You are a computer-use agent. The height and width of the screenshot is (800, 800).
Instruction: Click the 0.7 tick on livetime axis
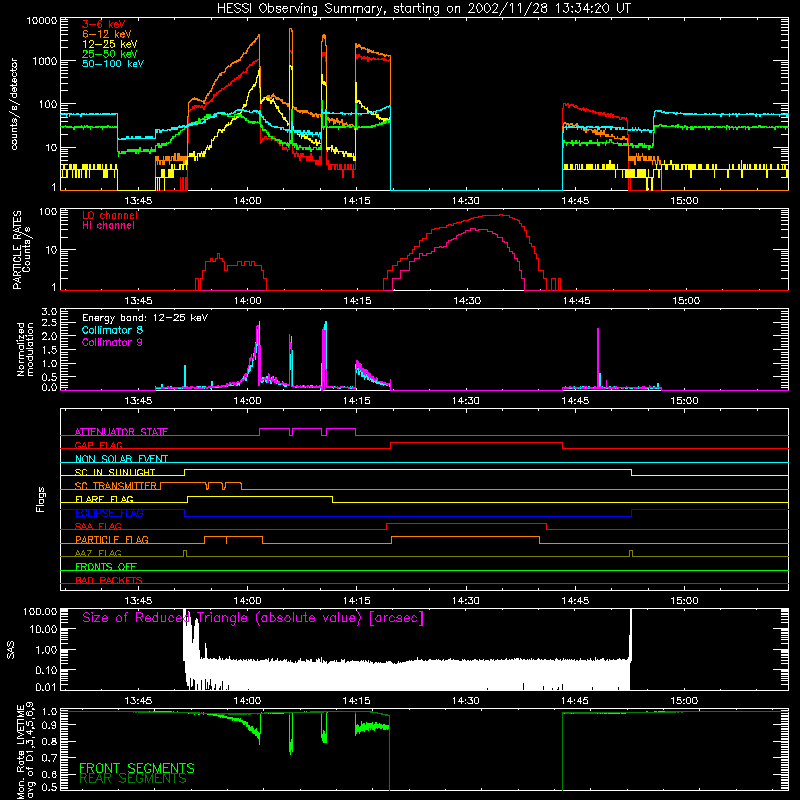click(49, 758)
